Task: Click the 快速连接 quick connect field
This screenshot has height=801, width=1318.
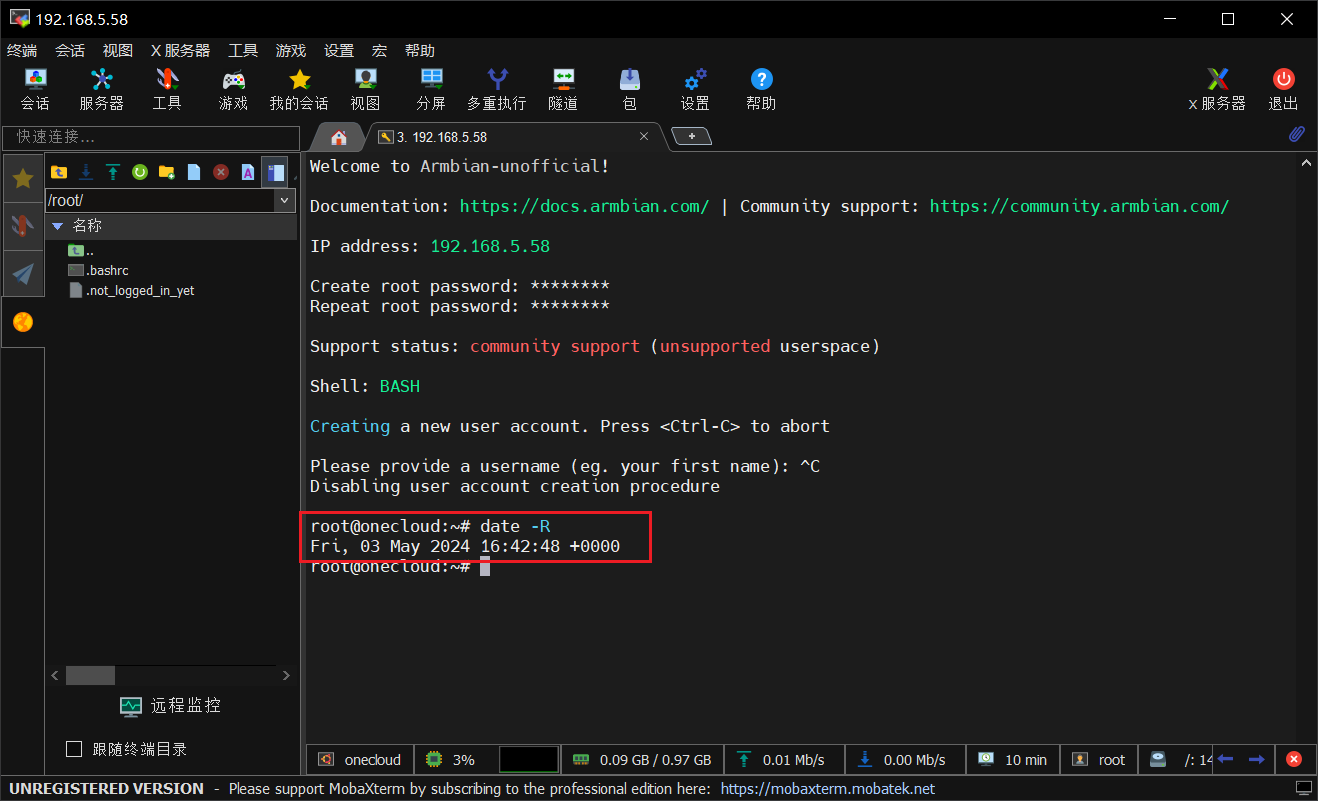Action: pos(151,137)
